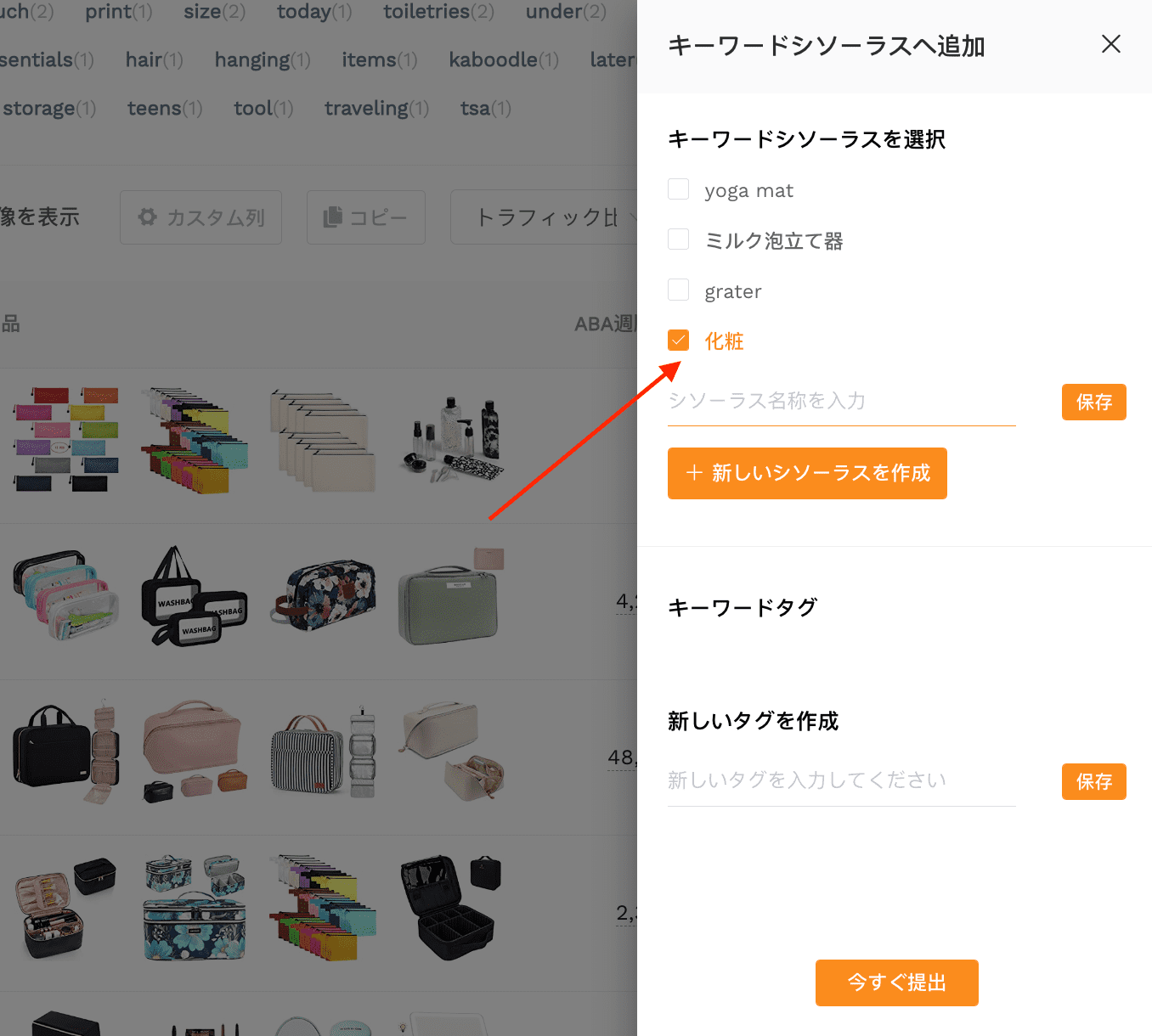Save the new tag with 保存 button
This screenshot has width=1152, height=1036.
click(x=1093, y=781)
